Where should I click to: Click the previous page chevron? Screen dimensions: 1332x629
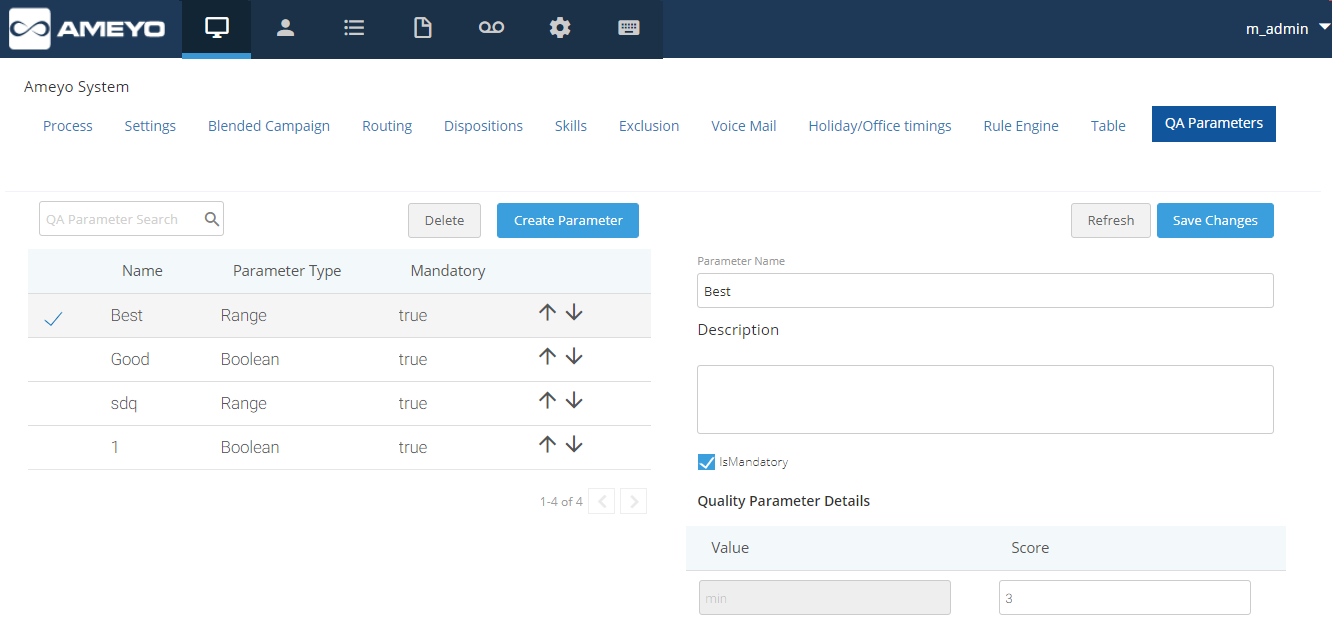(x=601, y=500)
